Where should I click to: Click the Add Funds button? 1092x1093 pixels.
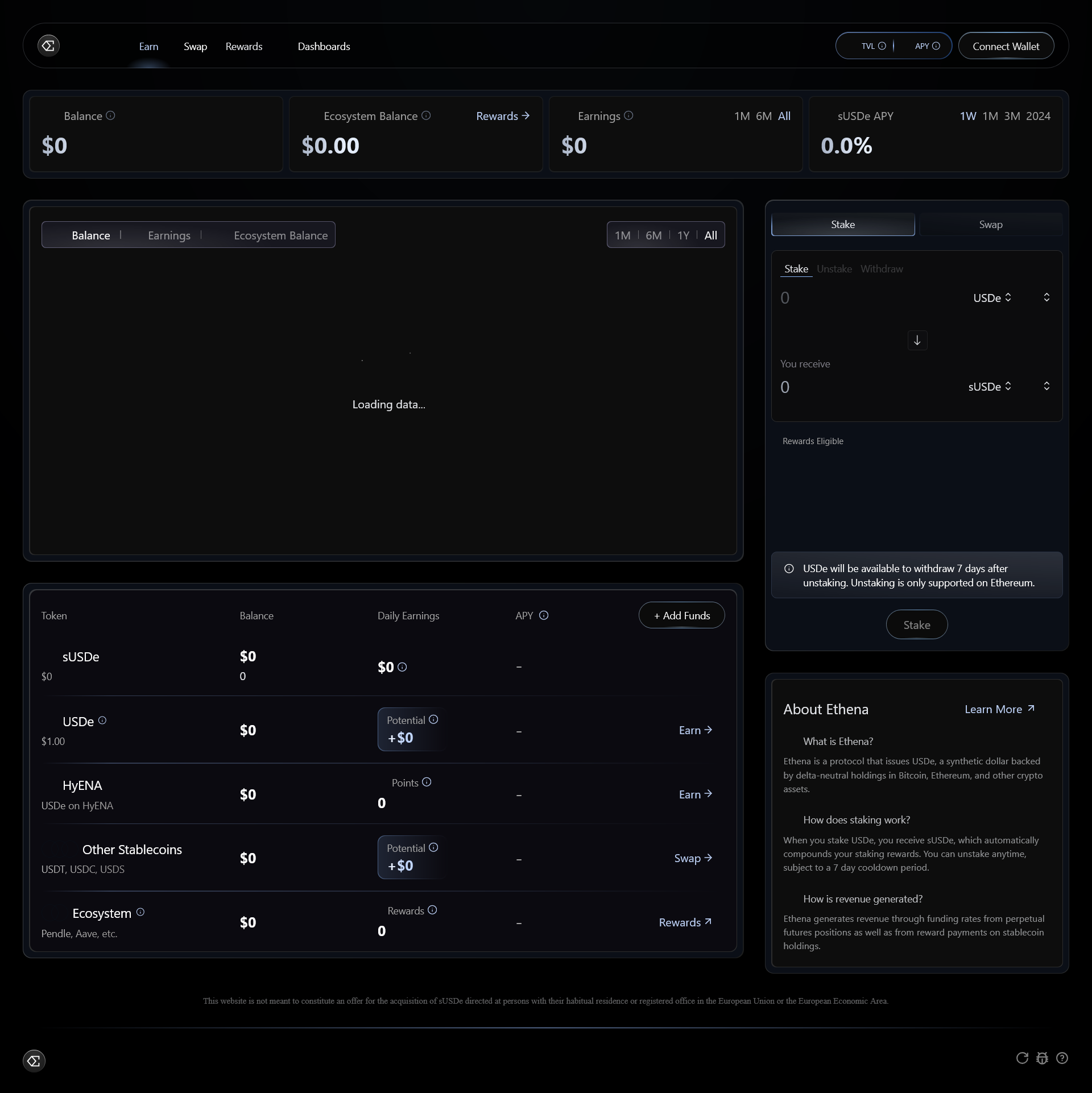pos(681,615)
